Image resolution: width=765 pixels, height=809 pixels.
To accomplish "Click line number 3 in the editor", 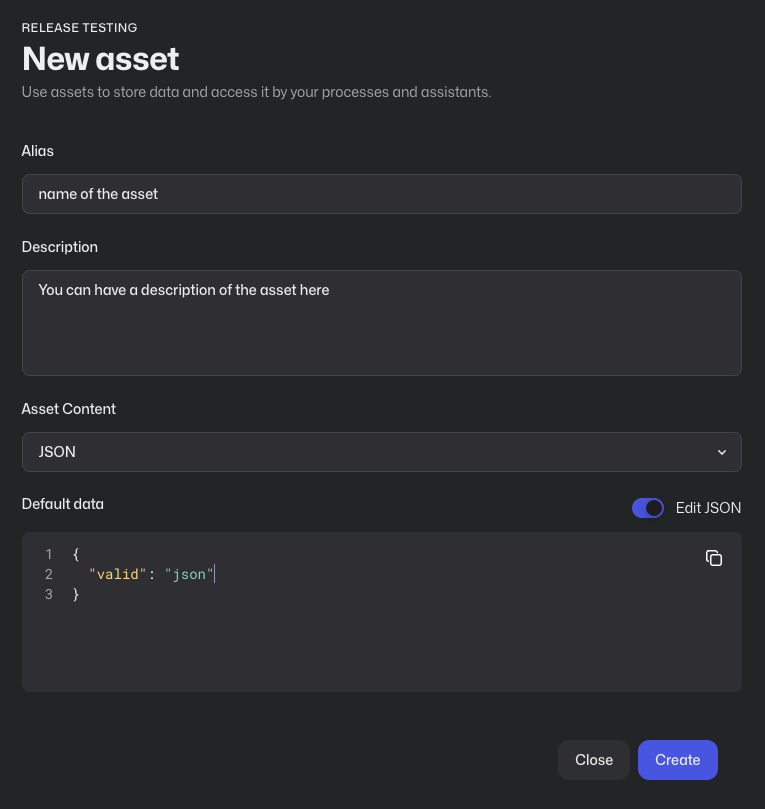I will 49,594.
